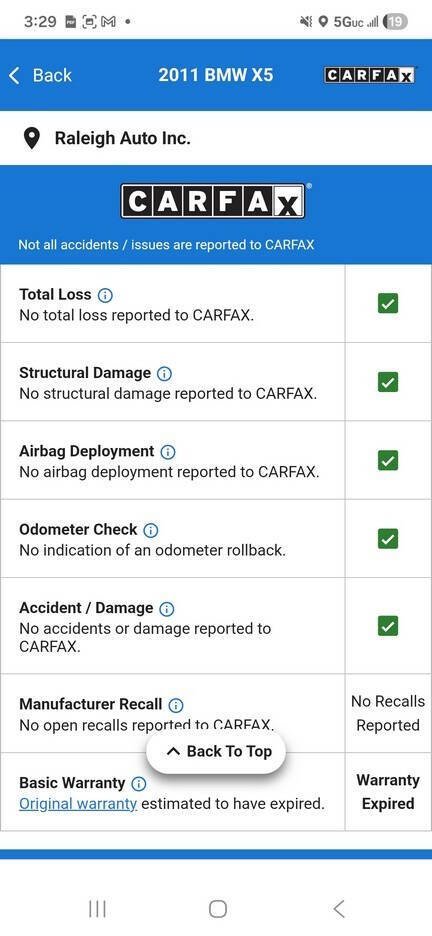Image resolution: width=432 pixels, height=936 pixels.
Task: Tap the Basic Warranty info icon
Action: pyautogui.click(x=138, y=783)
